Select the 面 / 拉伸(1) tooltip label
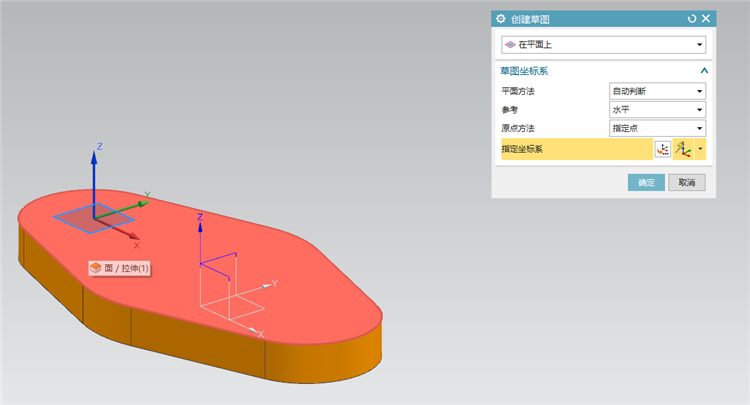Image resolution: width=750 pixels, height=405 pixels. tap(120, 268)
